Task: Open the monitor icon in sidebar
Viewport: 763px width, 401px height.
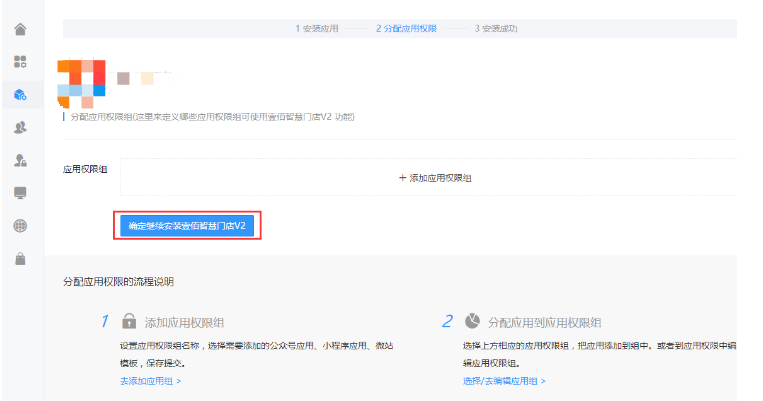Action: click(20, 193)
